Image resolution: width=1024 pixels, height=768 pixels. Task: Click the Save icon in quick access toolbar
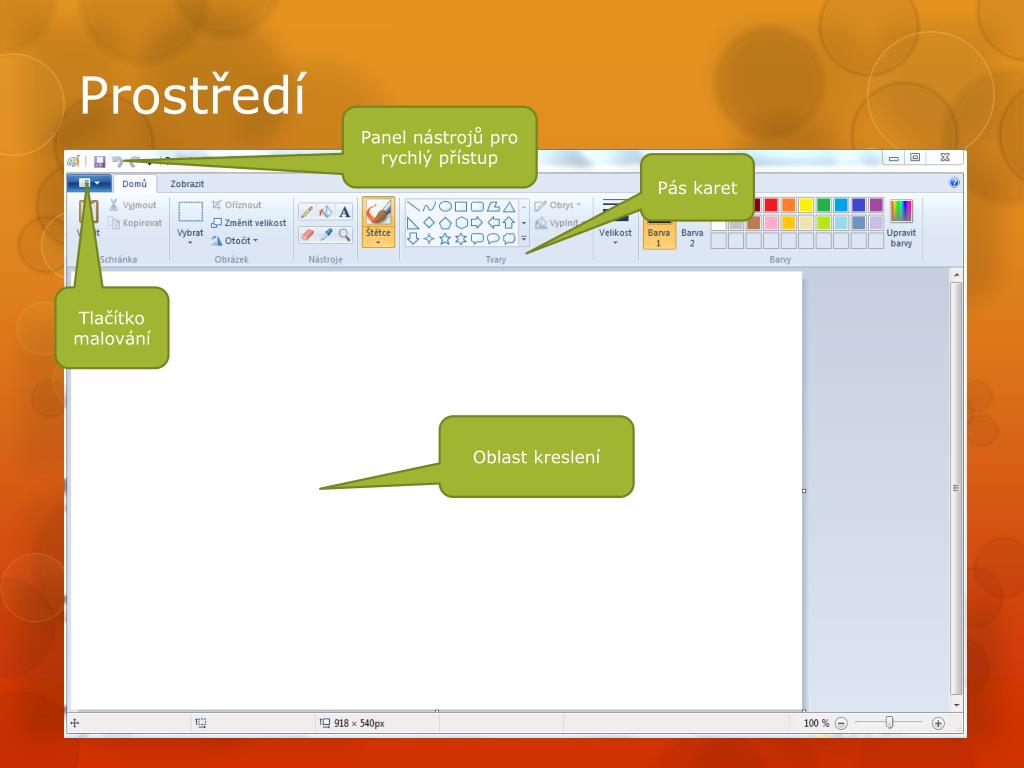pos(100,161)
